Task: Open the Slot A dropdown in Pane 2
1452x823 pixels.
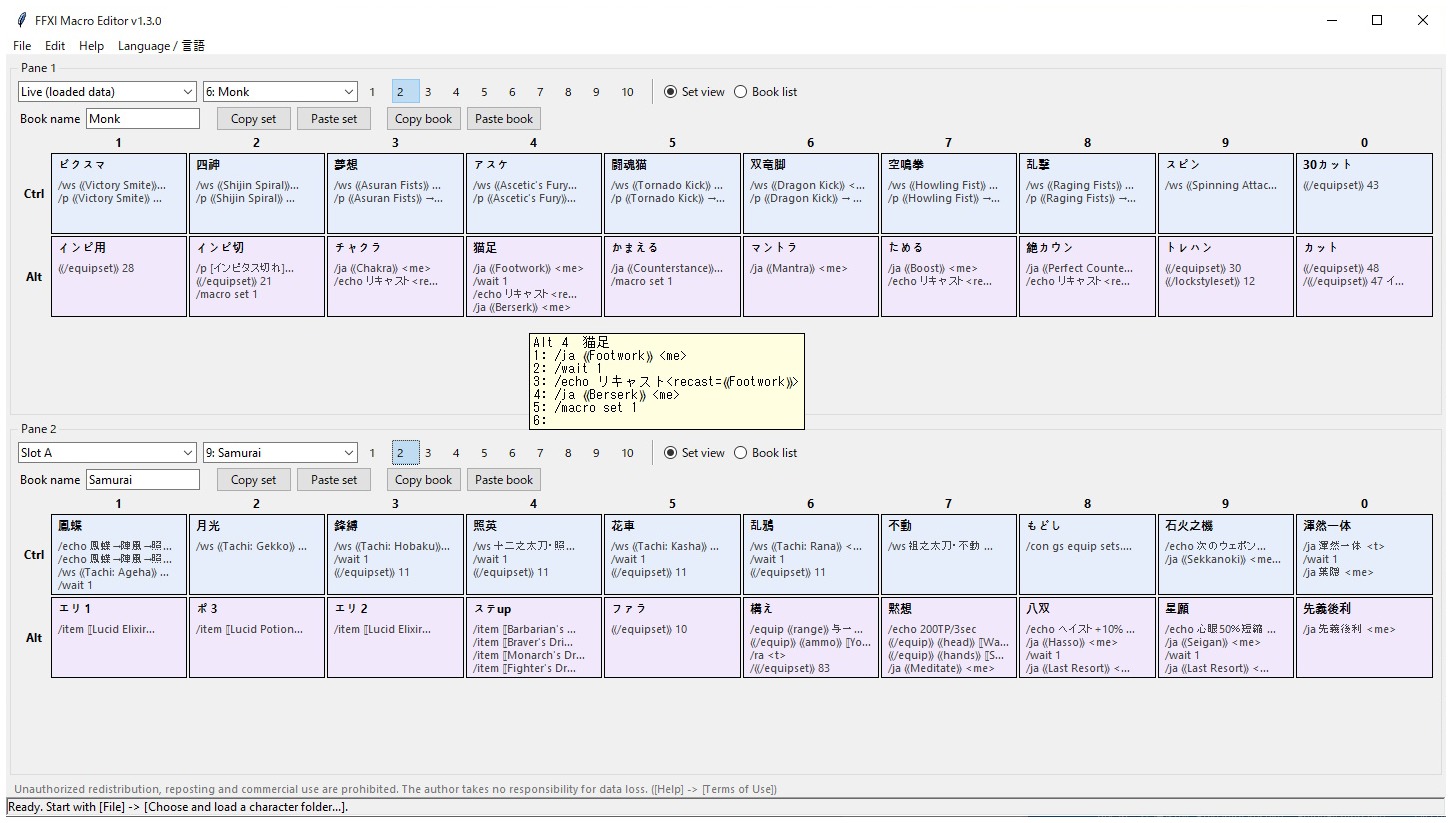Action: click(107, 453)
